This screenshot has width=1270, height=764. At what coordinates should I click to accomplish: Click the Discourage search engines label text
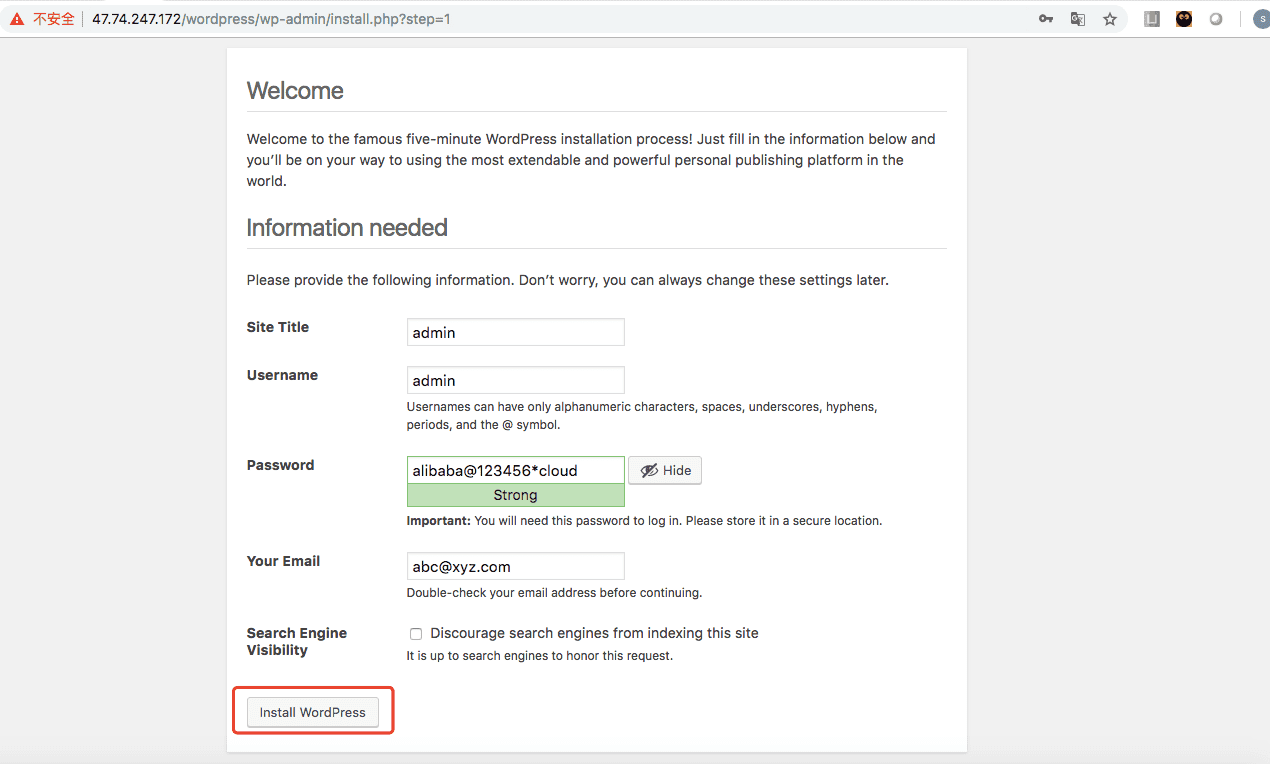(x=594, y=633)
